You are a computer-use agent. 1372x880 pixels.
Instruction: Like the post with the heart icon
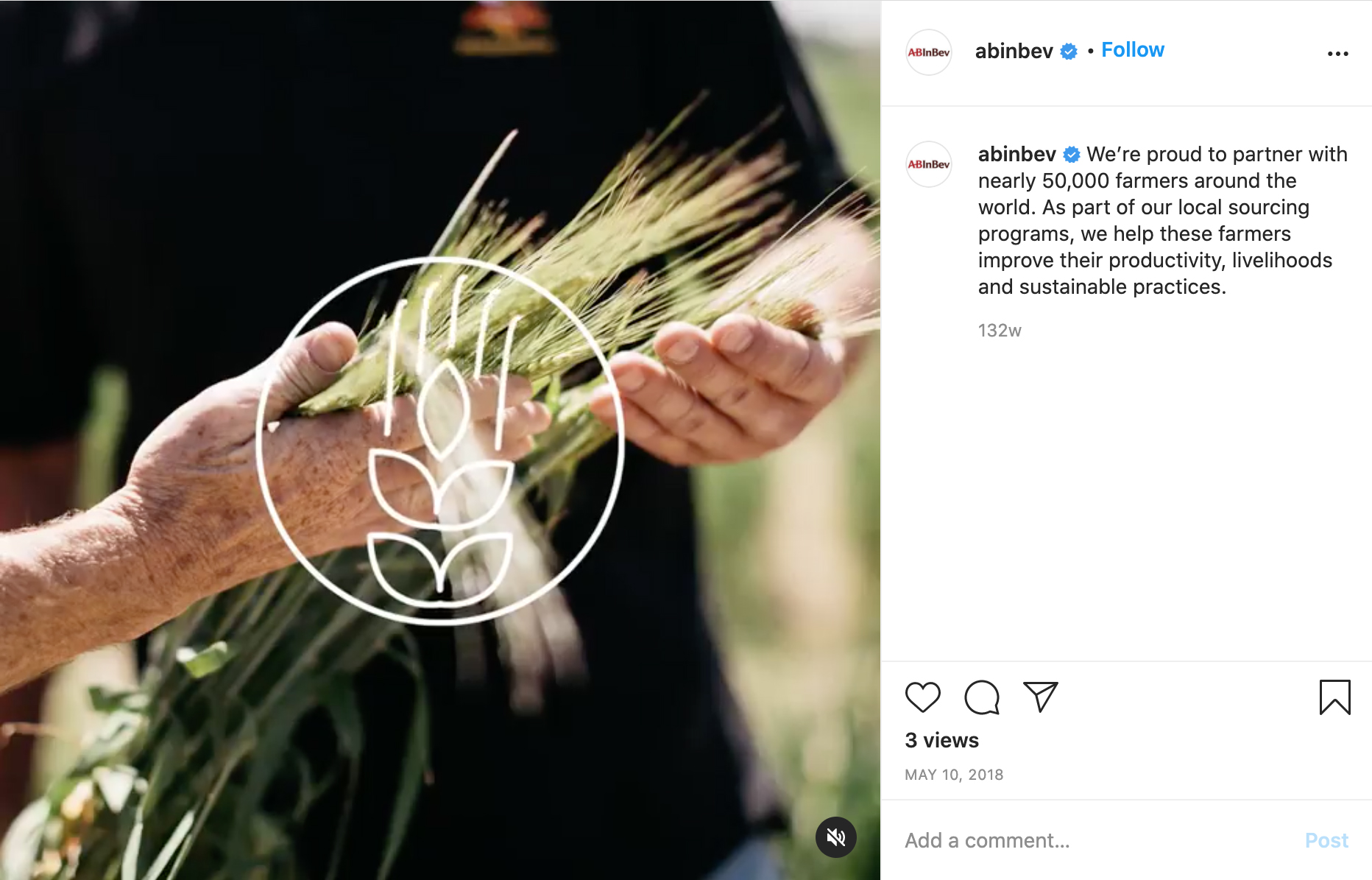tap(922, 697)
